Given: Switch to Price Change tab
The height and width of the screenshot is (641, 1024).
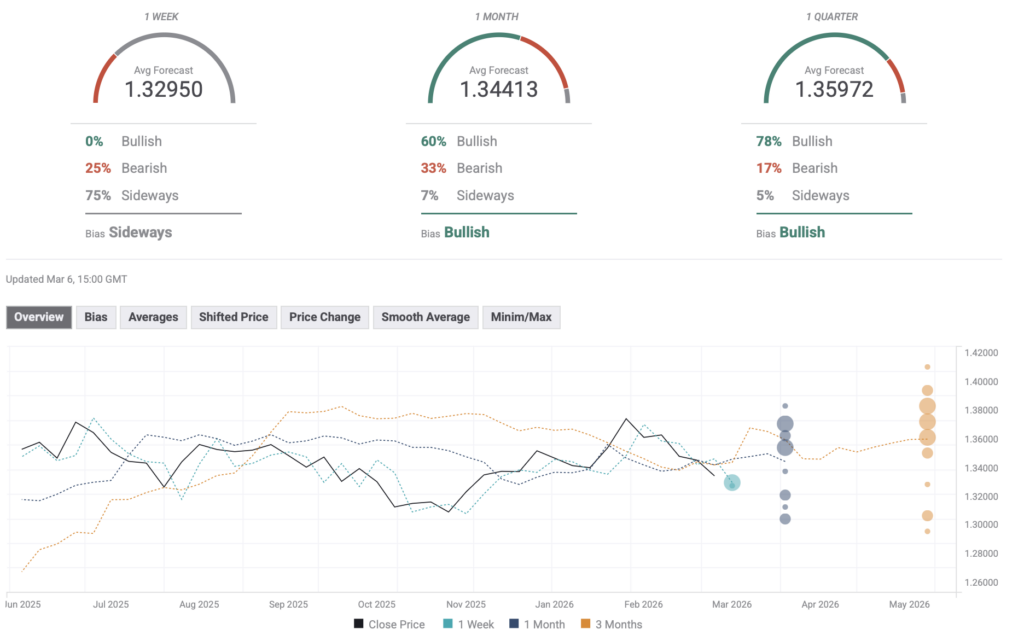Looking at the screenshot, I should 325,317.
